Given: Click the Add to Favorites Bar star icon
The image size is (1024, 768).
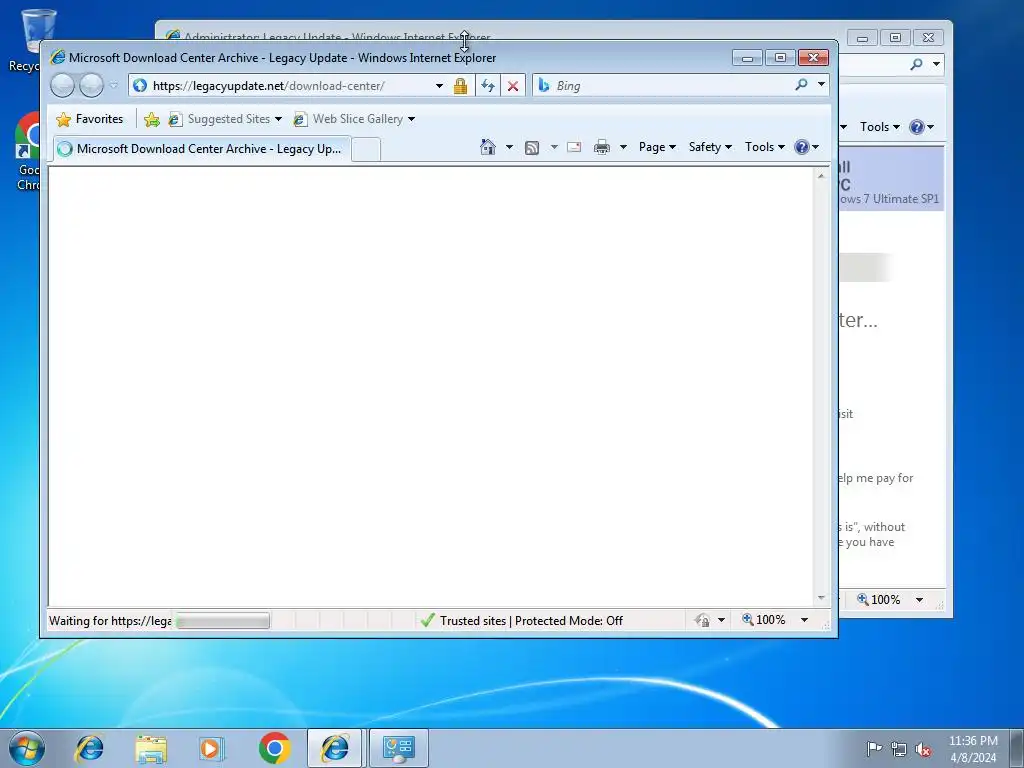Looking at the screenshot, I should click(x=152, y=119).
